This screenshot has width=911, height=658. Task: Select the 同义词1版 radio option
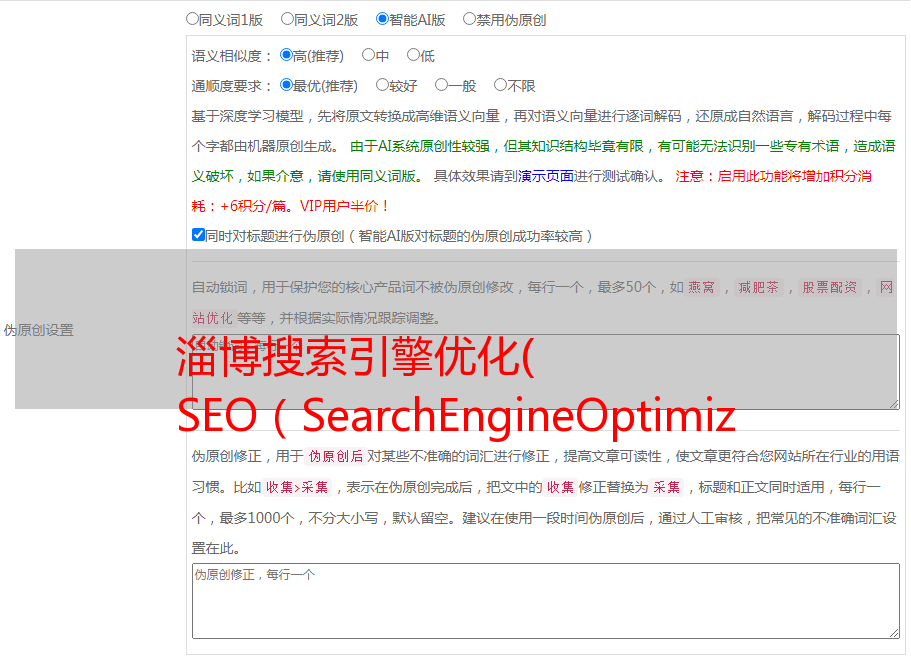click(x=192, y=19)
